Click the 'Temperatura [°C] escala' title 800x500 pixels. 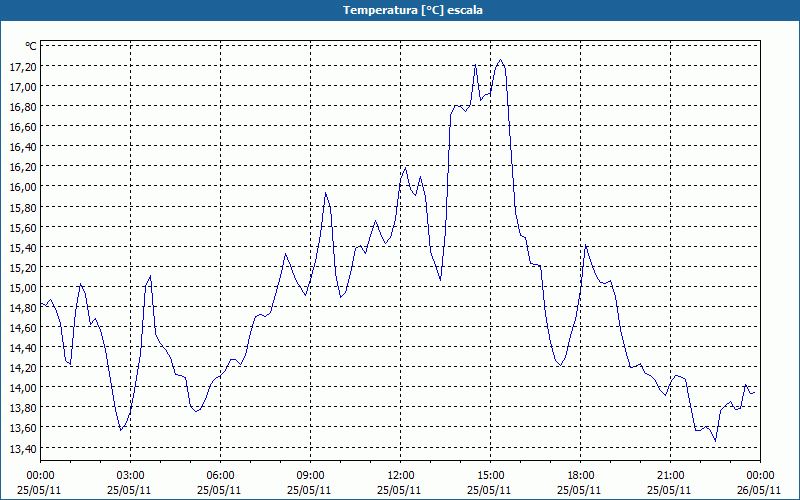(x=412, y=10)
